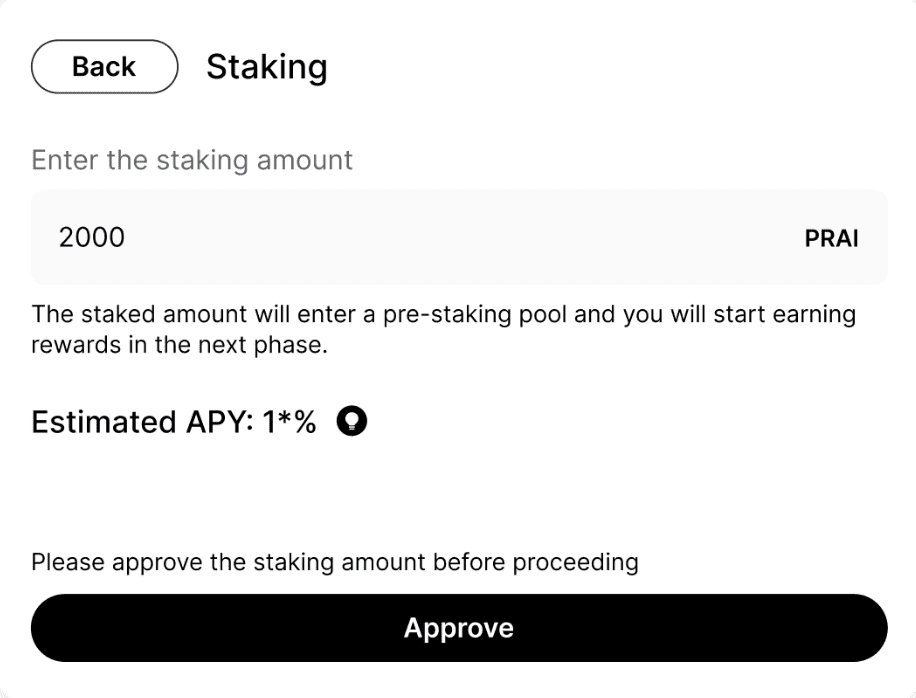Click the "rewards in the next phase" line
The image size is (916, 698).
click(x=179, y=345)
